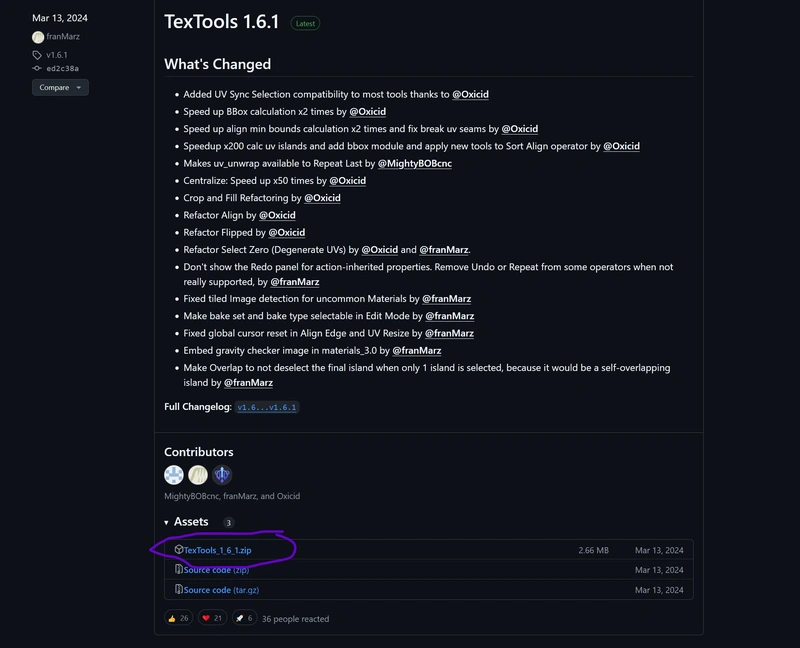Open the Compare dropdown
The image size is (800, 648).
click(60, 87)
